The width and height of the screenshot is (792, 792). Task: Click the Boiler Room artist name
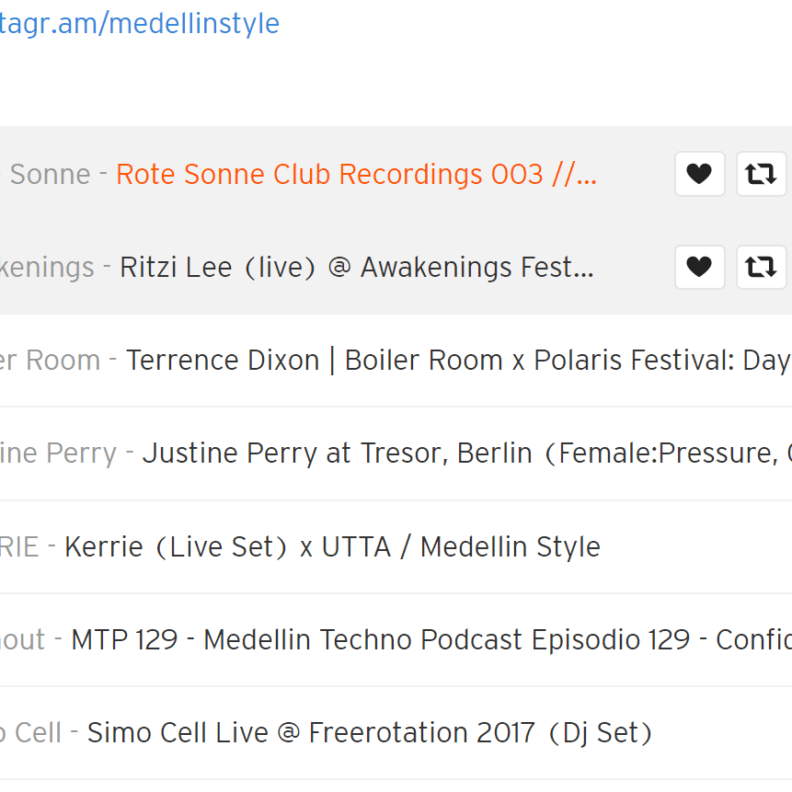50,361
